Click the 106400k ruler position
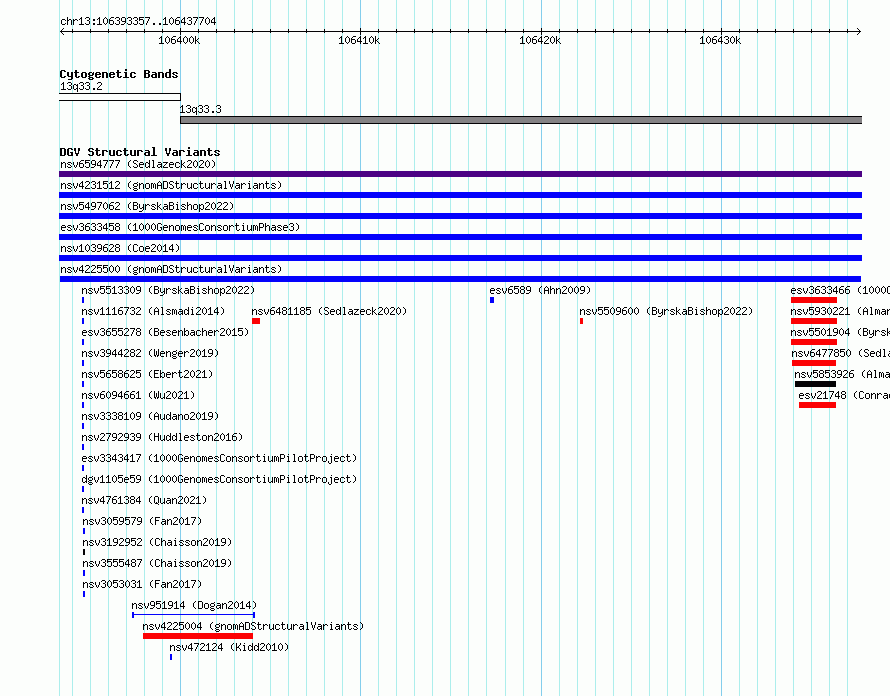Viewport: 890px width, 696px height. [179, 40]
